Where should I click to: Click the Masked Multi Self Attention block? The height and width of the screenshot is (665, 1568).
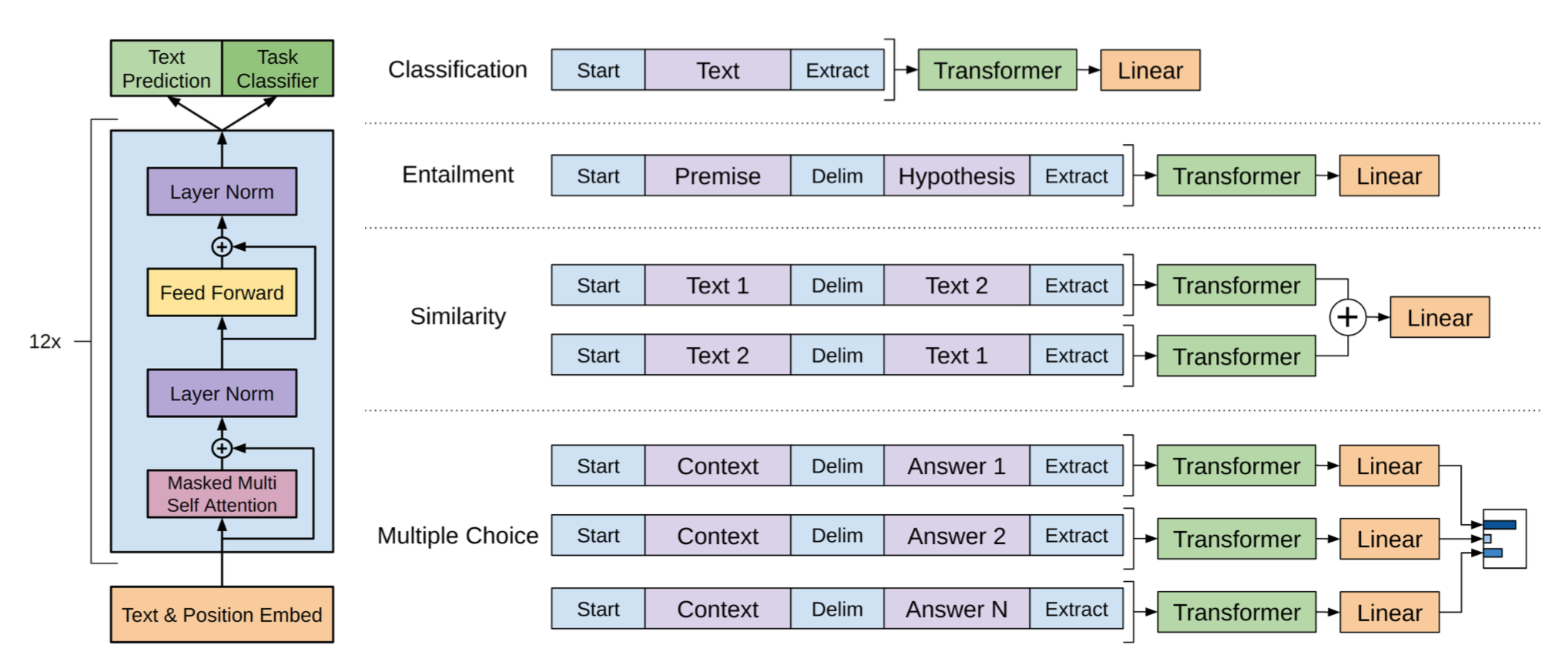tap(222, 494)
